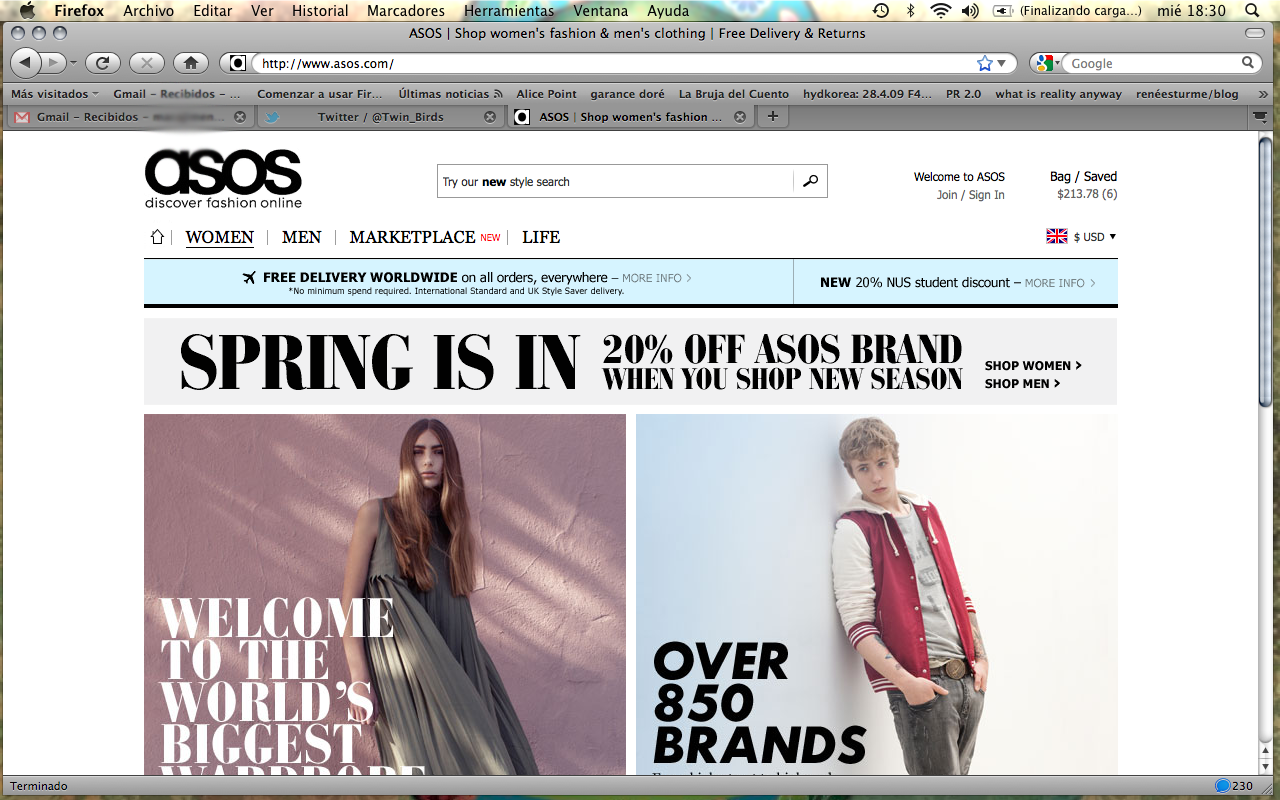This screenshot has width=1280, height=800.
Task: Select the Twitter bird icon on its tab
Action: pyautogui.click(x=272, y=116)
